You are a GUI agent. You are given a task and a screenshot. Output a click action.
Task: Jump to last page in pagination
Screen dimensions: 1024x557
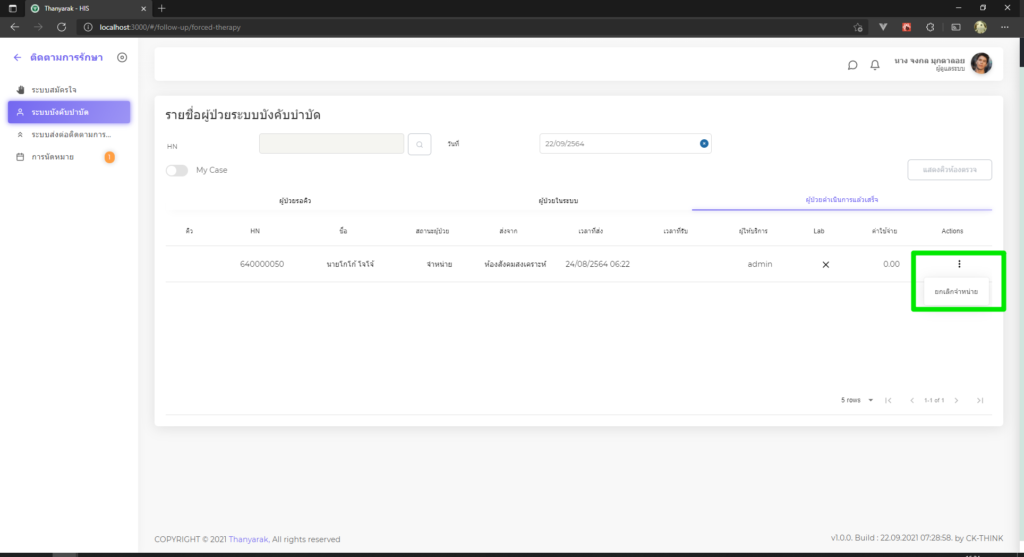[980, 400]
